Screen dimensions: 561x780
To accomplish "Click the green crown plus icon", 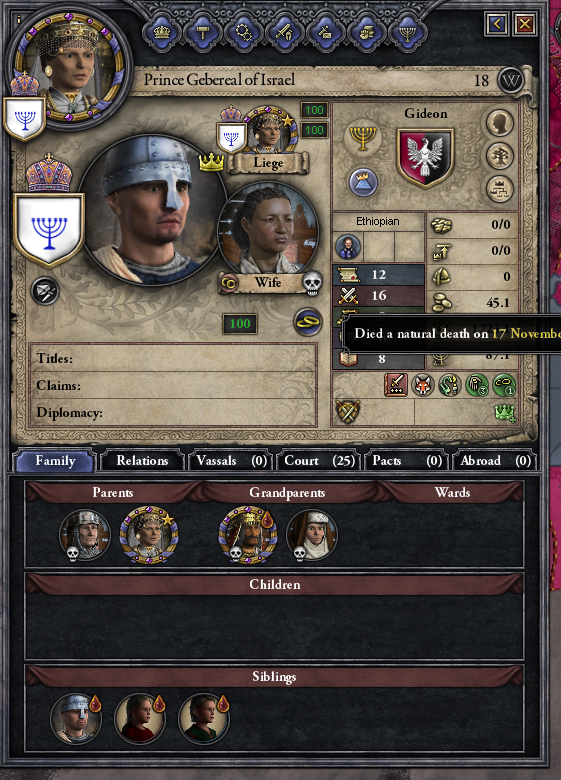I will click(x=504, y=412).
